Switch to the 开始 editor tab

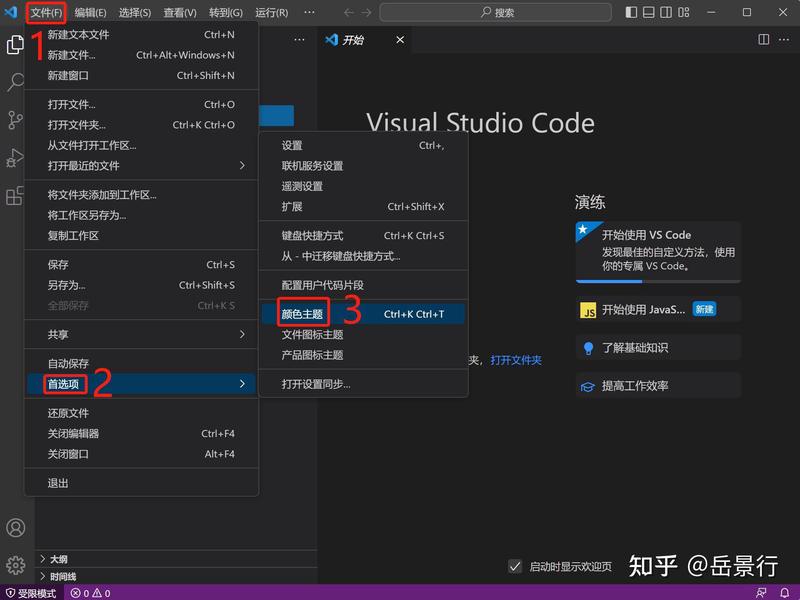pyautogui.click(x=364, y=40)
